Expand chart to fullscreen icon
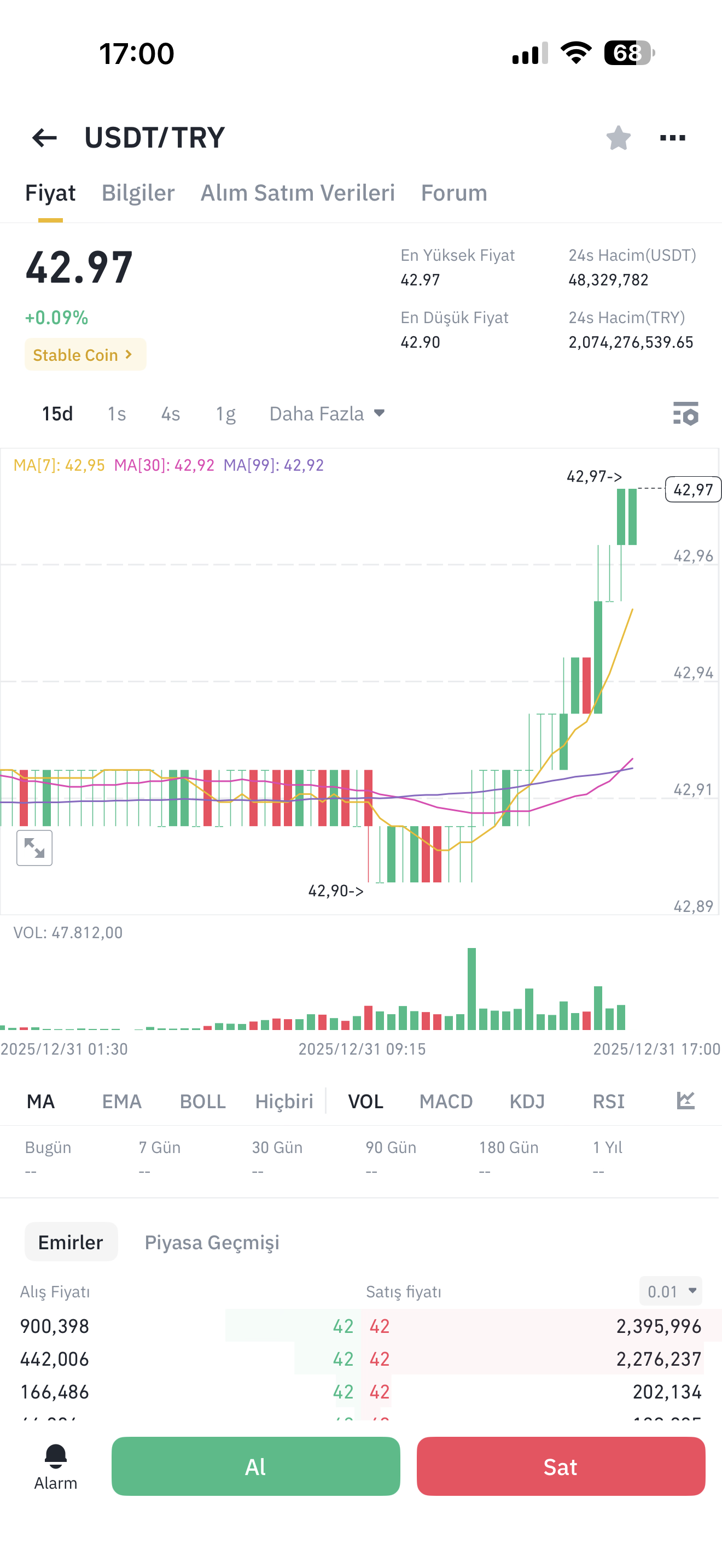This screenshot has width=722, height=1568. [34, 847]
